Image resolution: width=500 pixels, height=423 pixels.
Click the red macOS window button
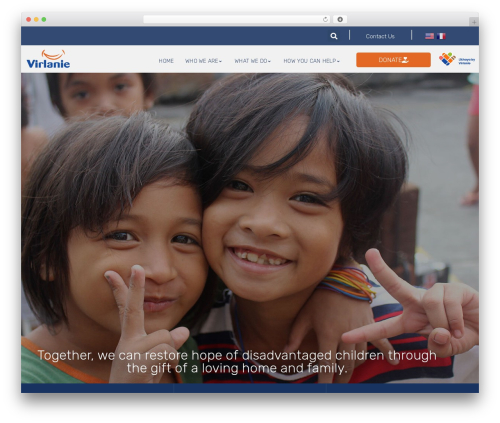tap(29, 19)
